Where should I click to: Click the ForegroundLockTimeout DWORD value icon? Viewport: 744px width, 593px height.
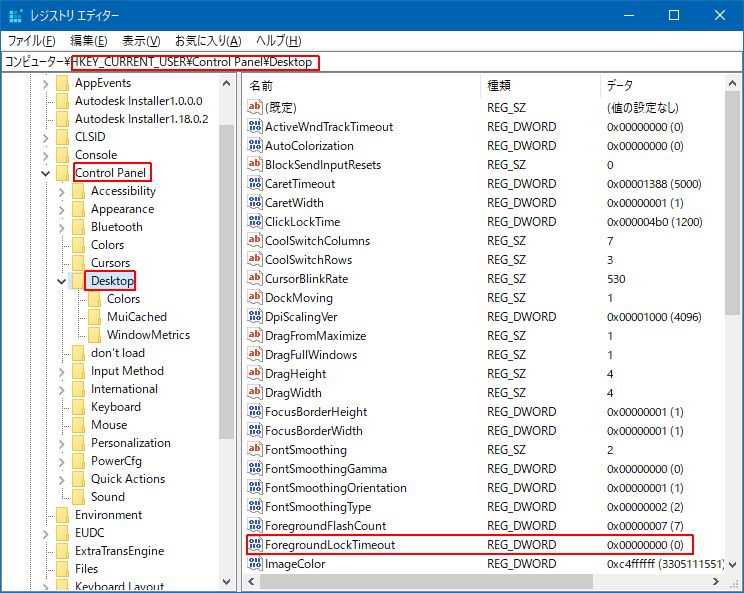pyautogui.click(x=255, y=545)
